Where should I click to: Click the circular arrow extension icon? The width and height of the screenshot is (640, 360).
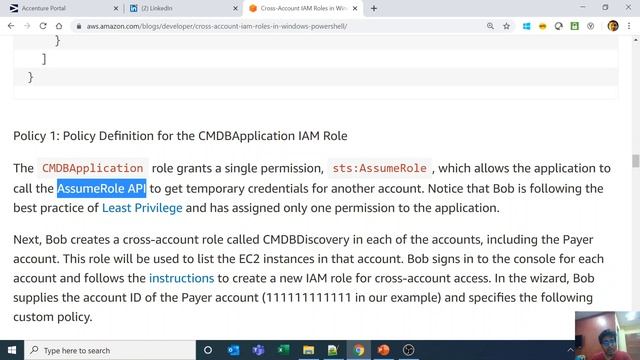(558, 26)
